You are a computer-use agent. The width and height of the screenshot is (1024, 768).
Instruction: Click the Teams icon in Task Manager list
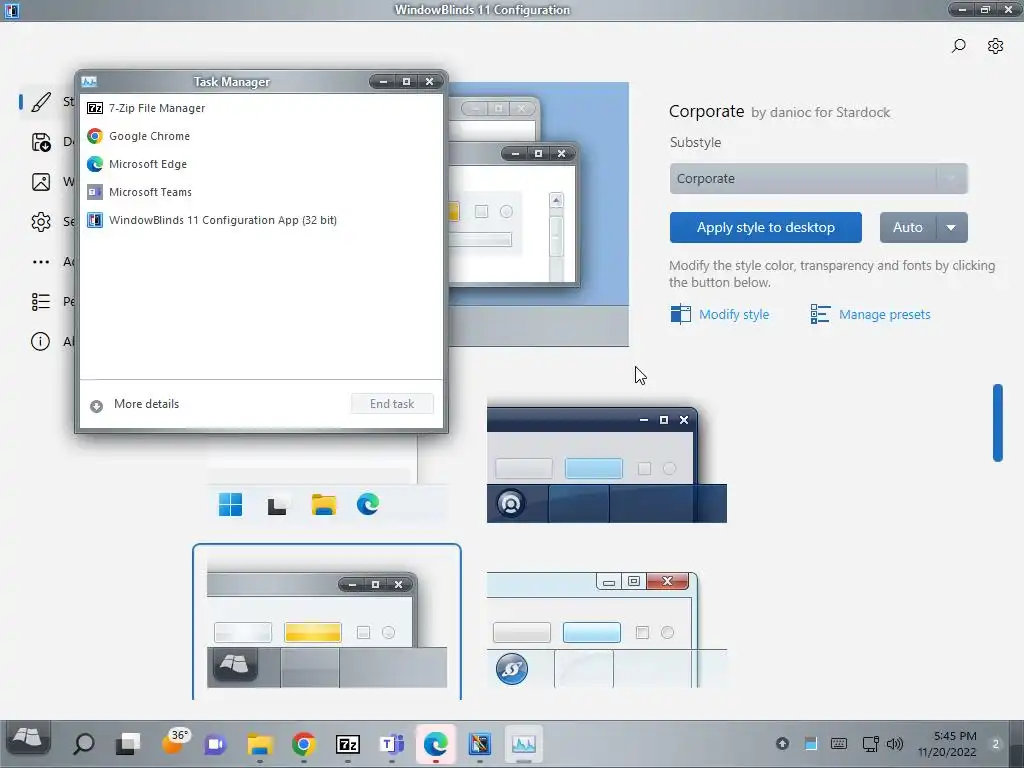[95, 192]
